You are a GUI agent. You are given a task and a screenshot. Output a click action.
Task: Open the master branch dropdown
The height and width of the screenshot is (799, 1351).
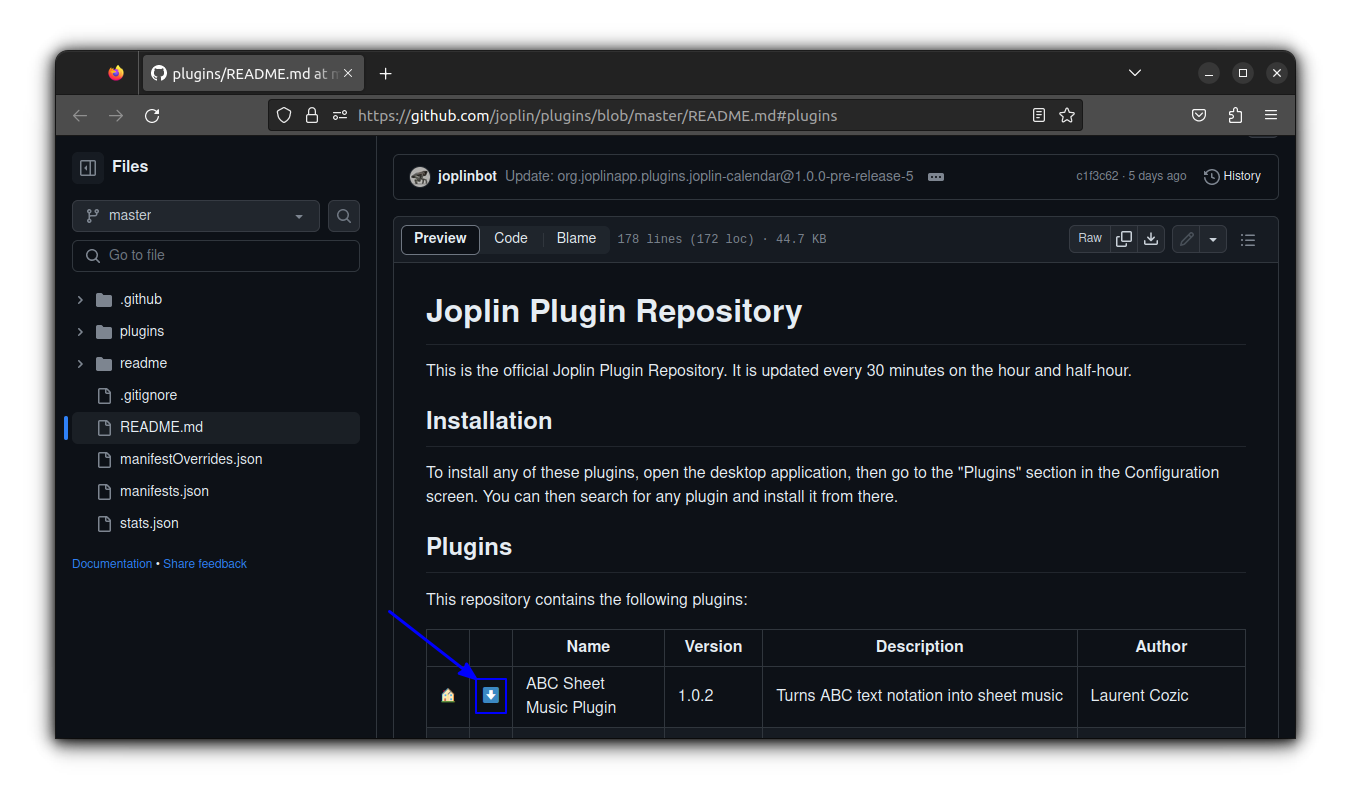[x=196, y=216]
